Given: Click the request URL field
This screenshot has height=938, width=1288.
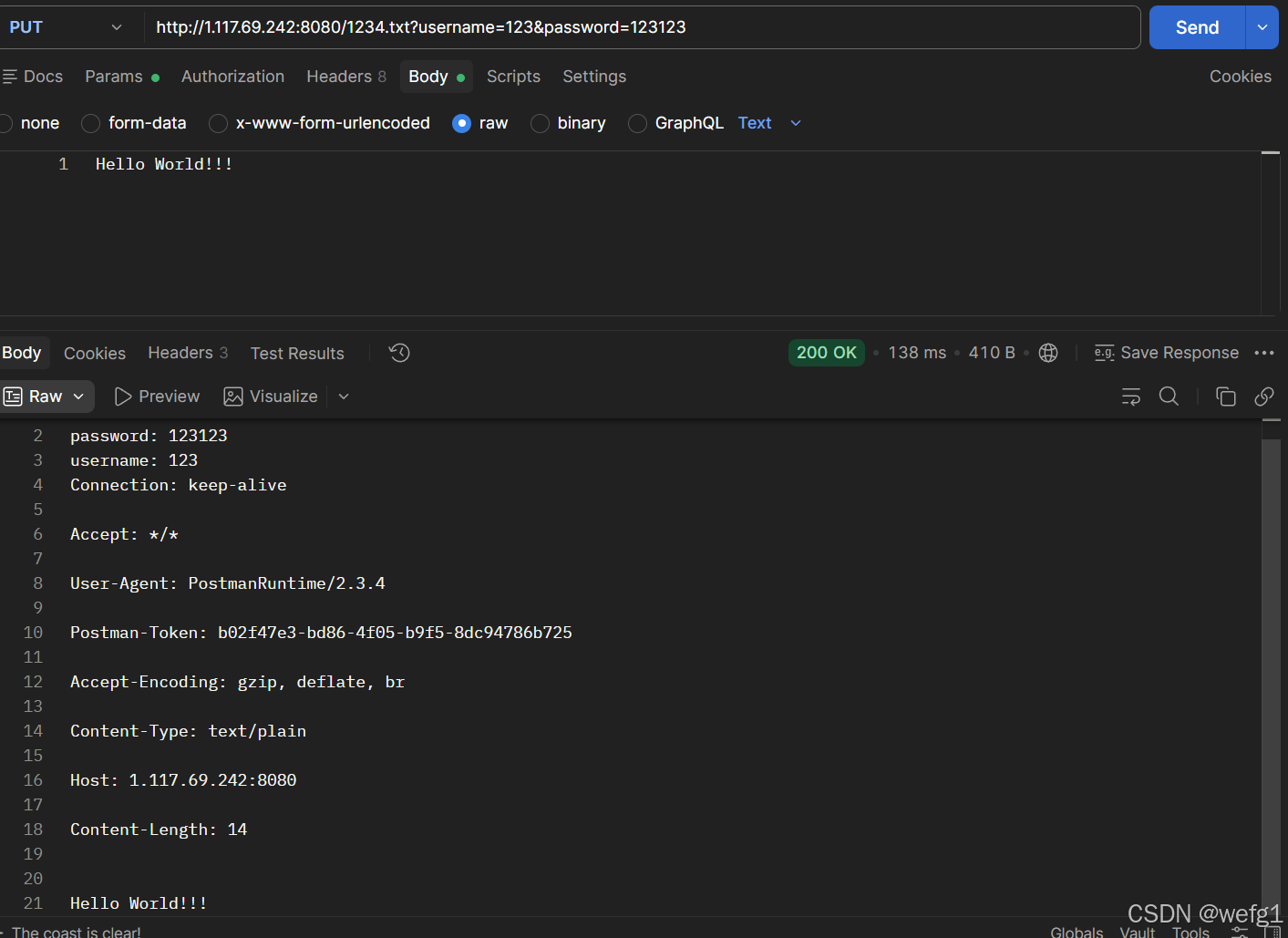Looking at the screenshot, I should click(x=642, y=27).
